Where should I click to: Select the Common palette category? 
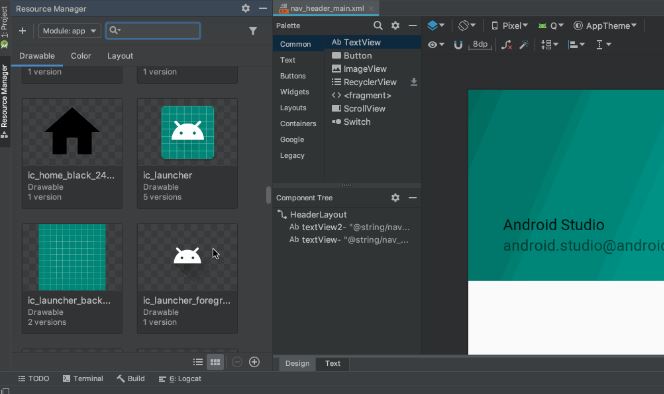tap(296, 44)
